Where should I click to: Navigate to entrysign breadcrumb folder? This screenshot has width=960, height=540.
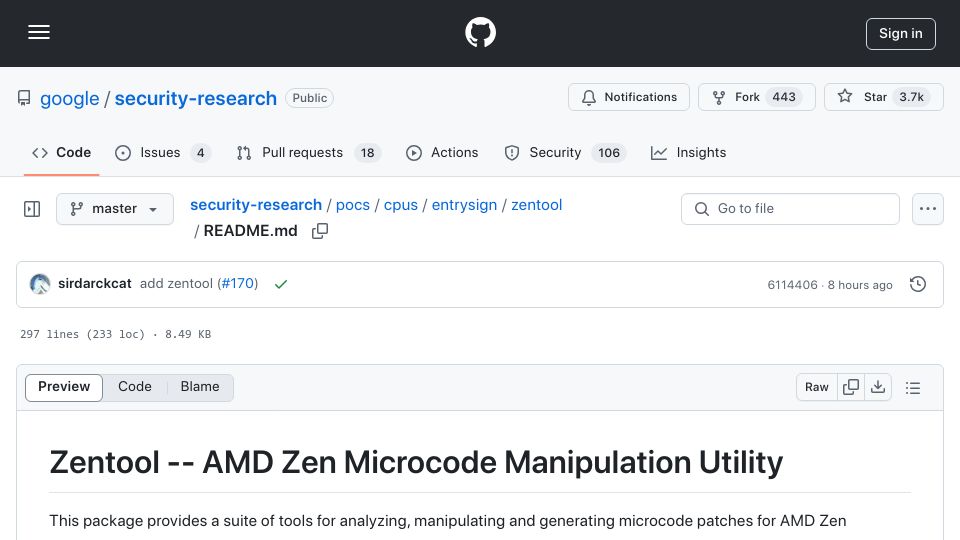(464, 204)
